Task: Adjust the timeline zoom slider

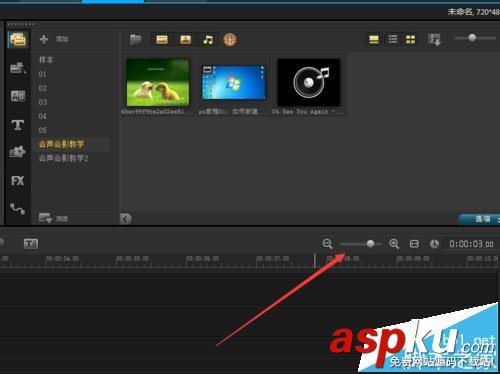Action: click(370, 244)
